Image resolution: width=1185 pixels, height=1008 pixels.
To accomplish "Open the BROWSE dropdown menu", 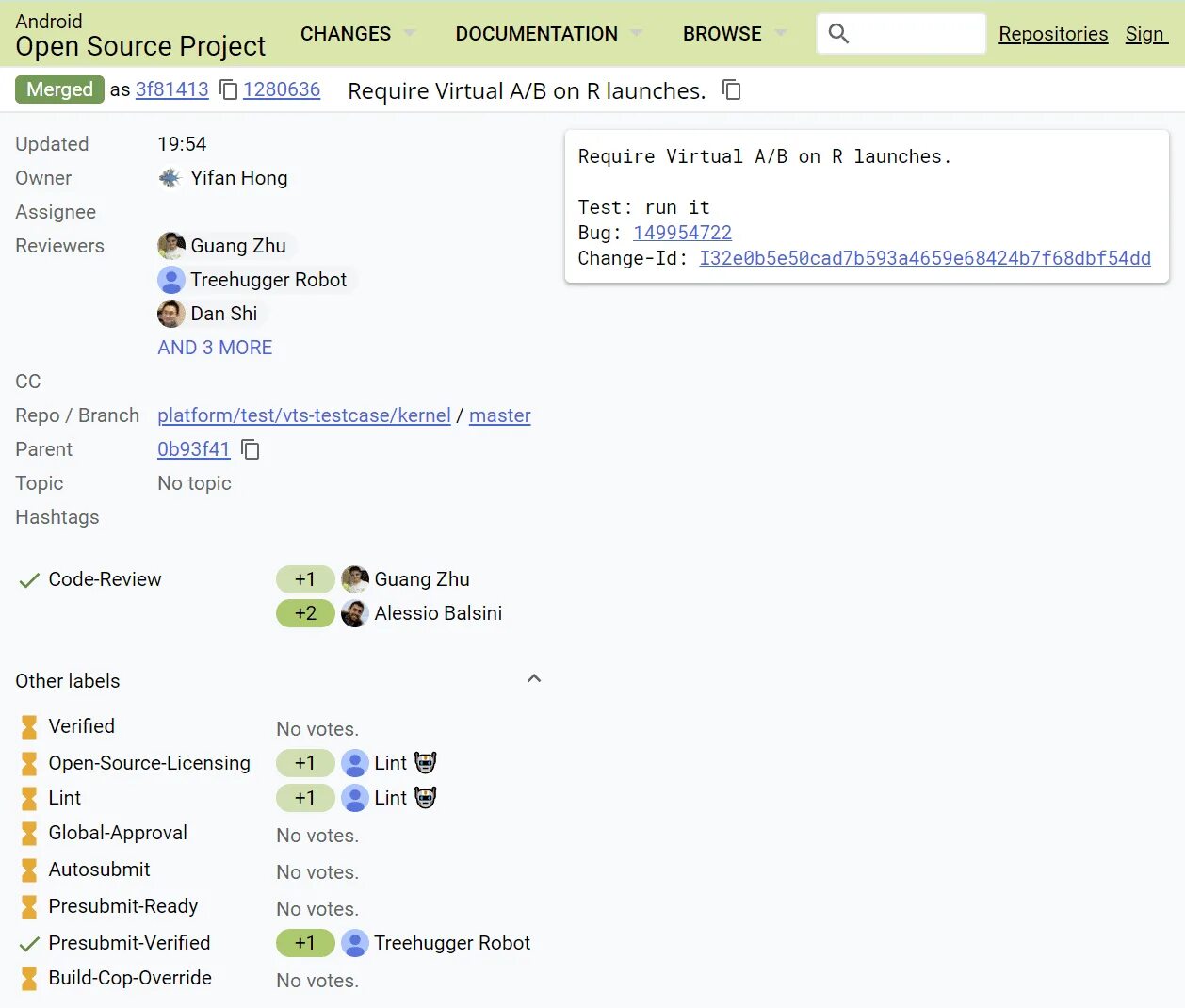I will (735, 34).
